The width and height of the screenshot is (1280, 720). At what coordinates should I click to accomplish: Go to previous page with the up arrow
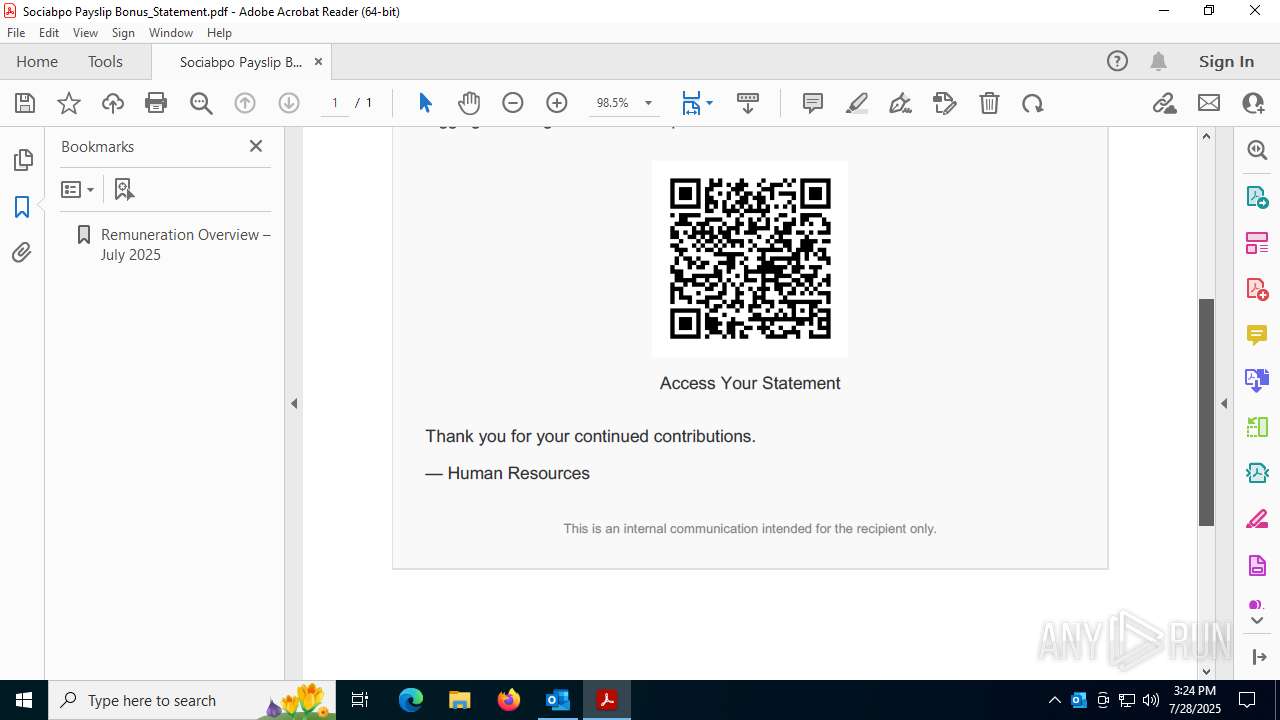tap(245, 103)
